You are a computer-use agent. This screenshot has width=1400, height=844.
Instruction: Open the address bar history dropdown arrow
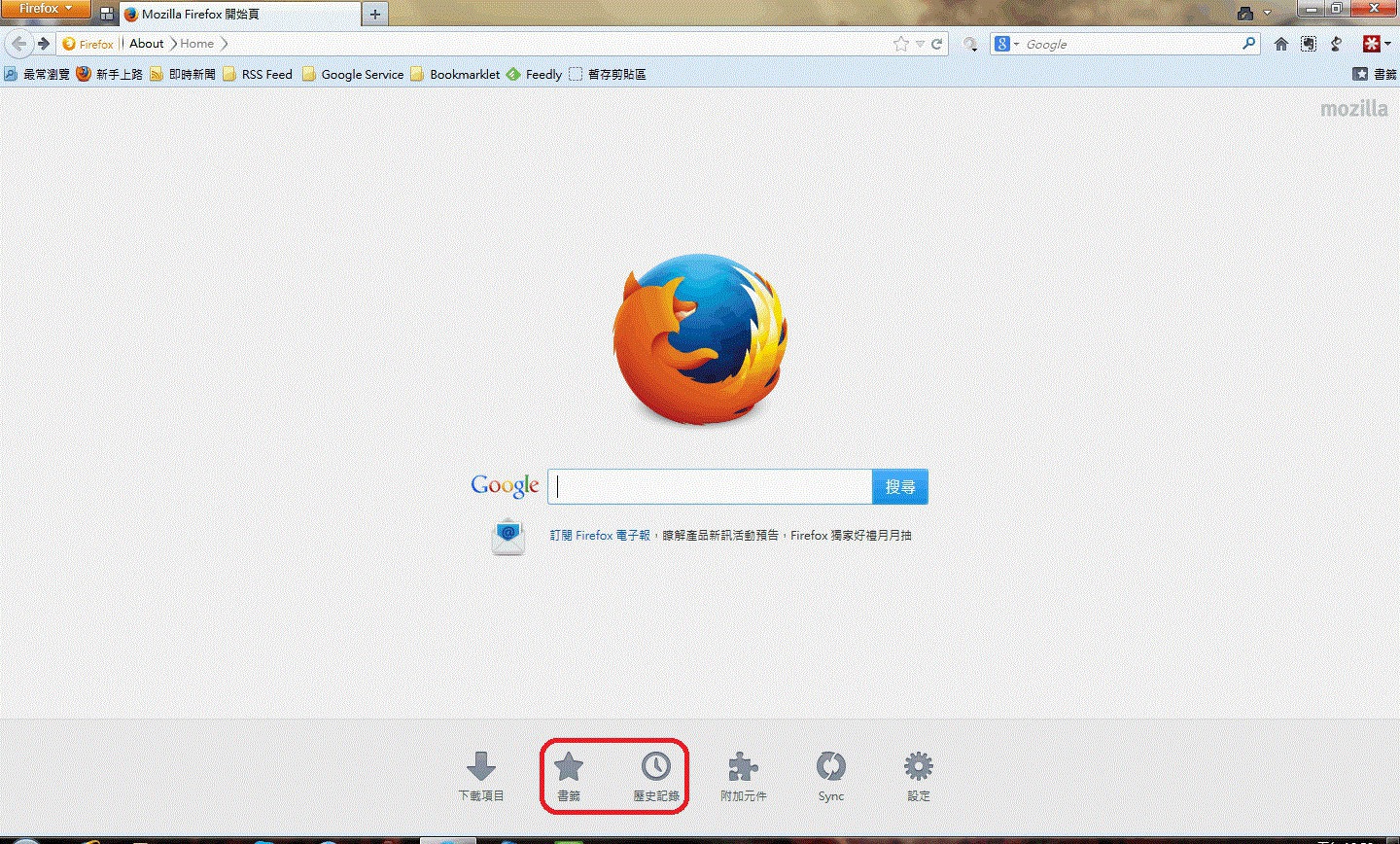pyautogui.click(x=920, y=44)
